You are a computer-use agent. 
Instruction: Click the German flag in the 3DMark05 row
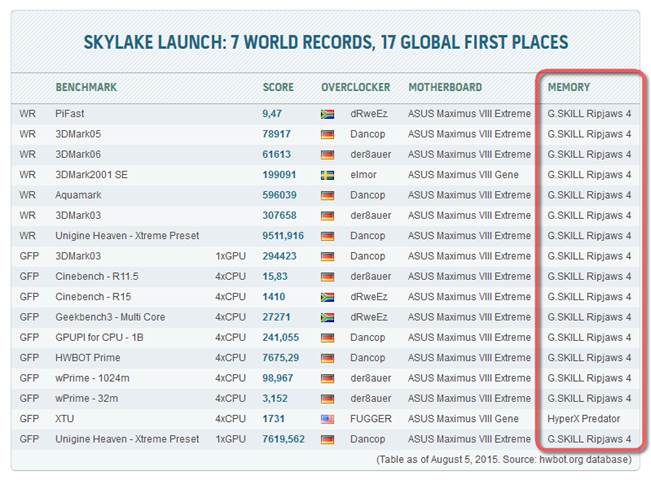(x=327, y=134)
